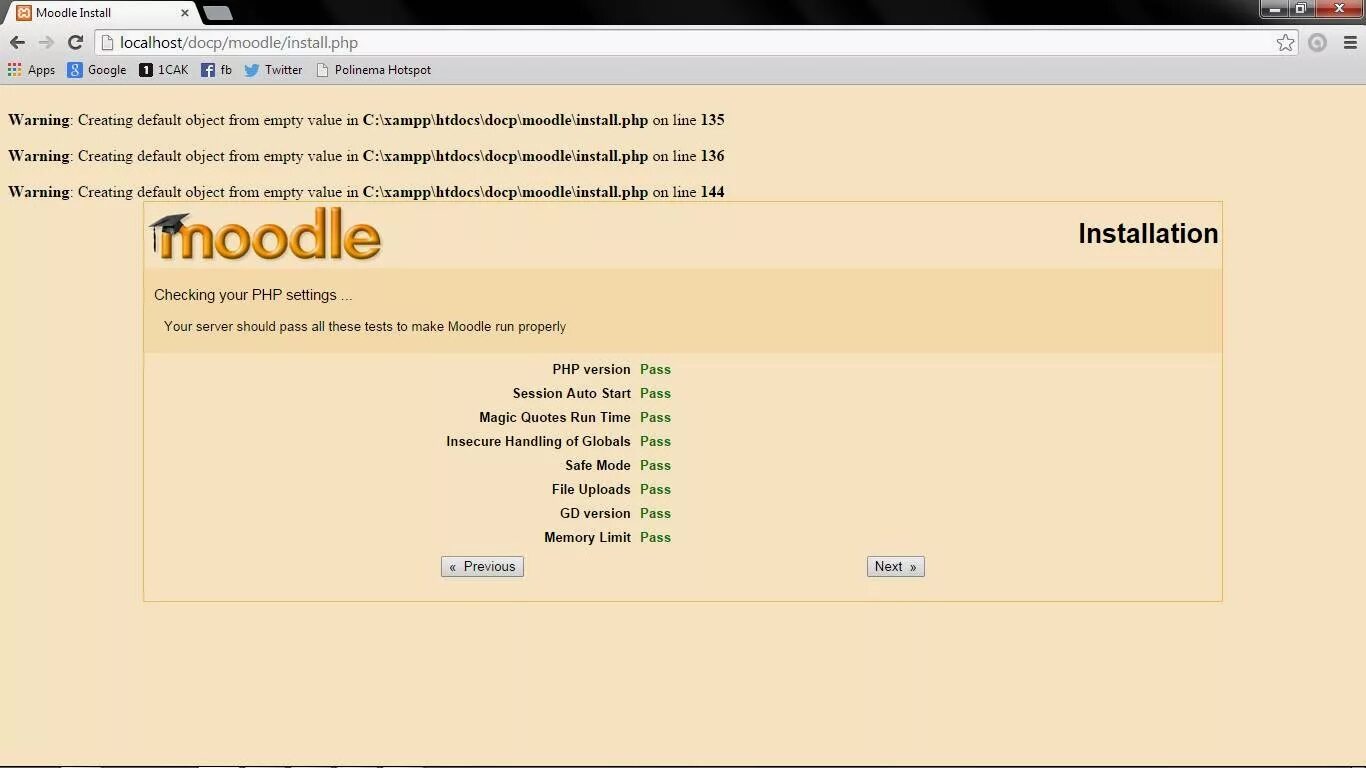The image size is (1366, 768).
Task: Click the PHP version label
Action: (x=591, y=369)
